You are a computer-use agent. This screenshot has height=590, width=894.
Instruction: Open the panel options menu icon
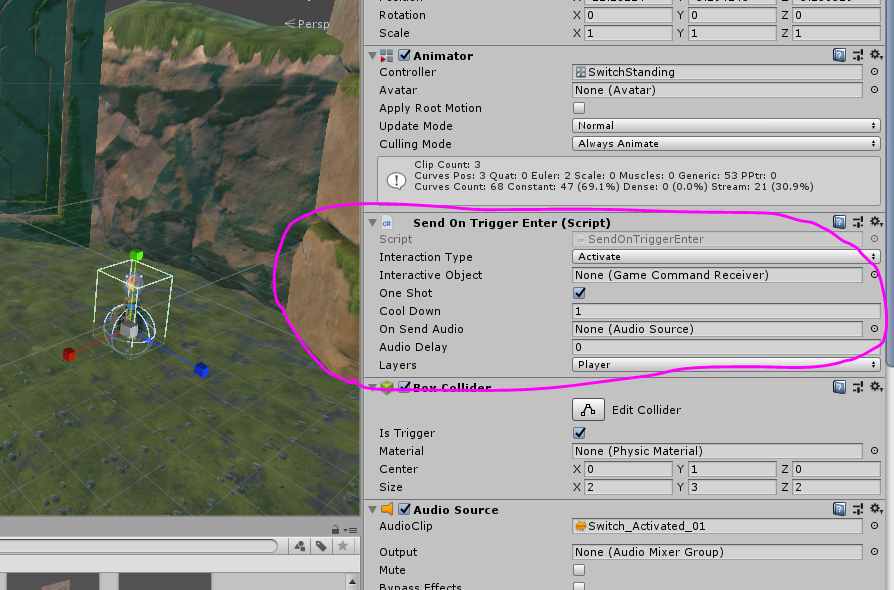[x=350, y=530]
